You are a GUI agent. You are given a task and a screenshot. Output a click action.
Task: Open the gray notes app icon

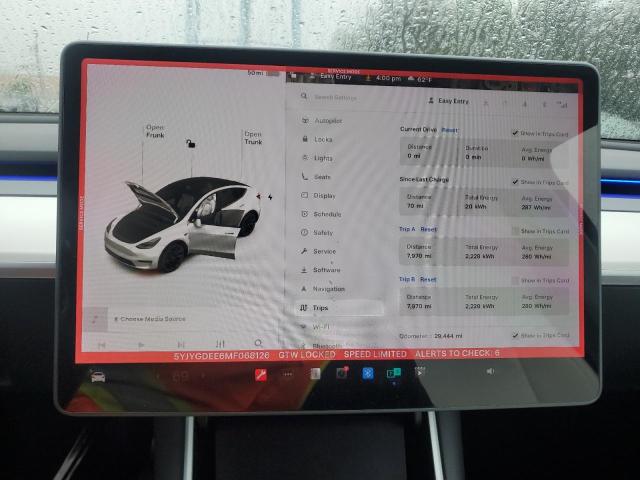[x=316, y=374]
